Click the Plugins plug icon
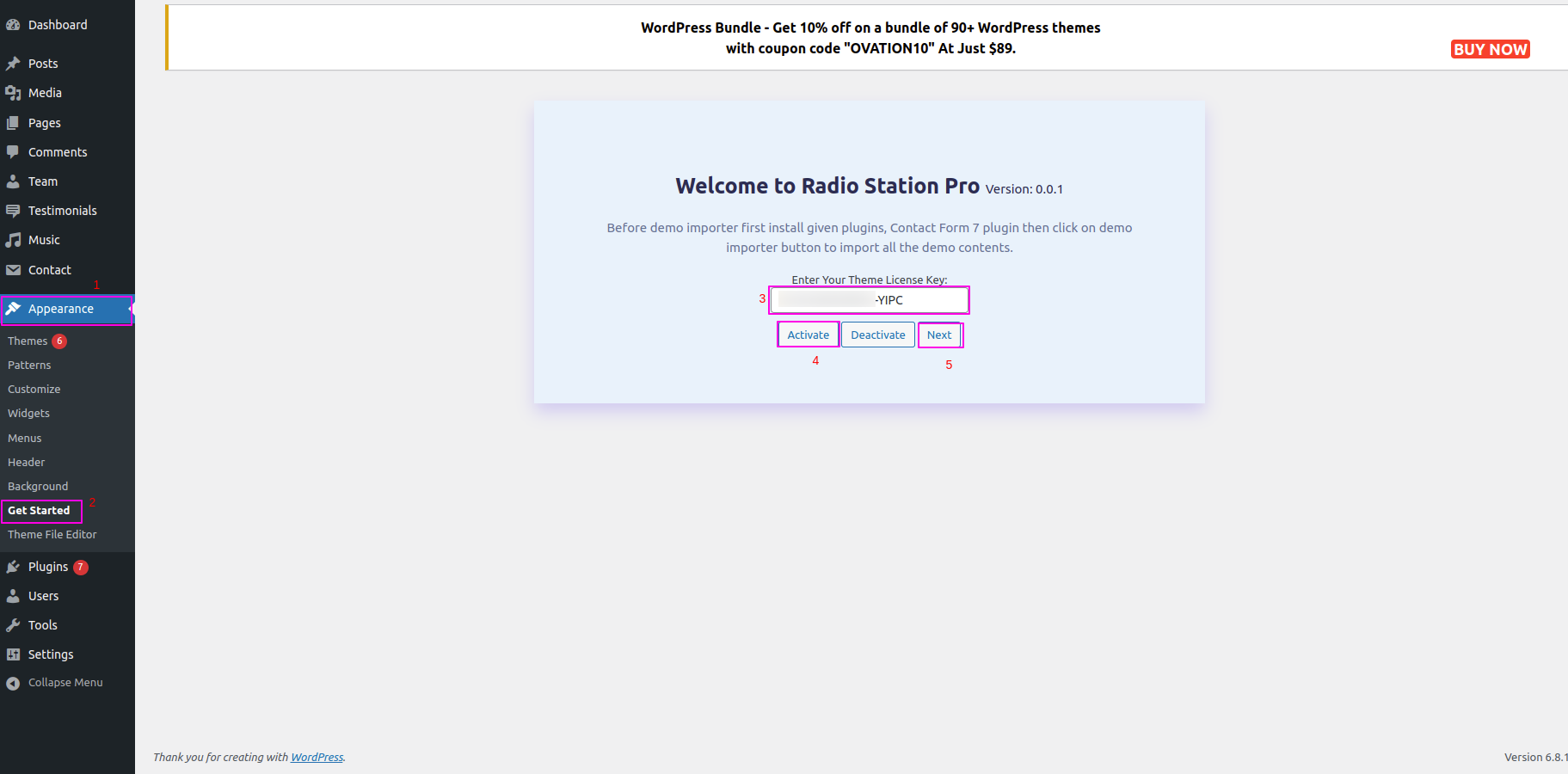Viewport: 1568px width, 774px height. [x=13, y=567]
